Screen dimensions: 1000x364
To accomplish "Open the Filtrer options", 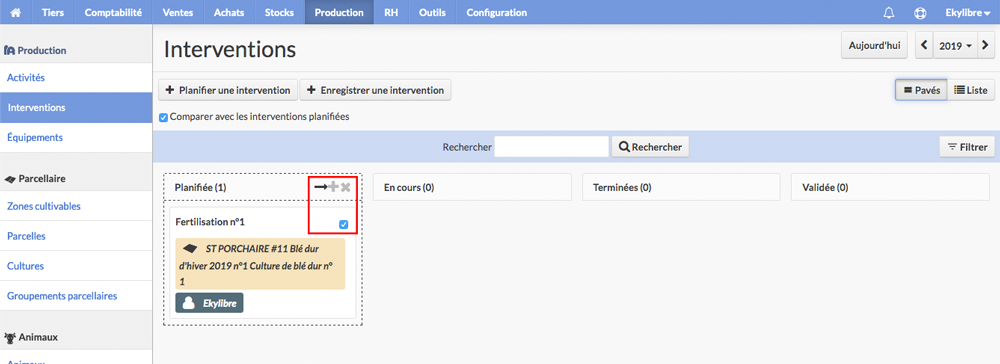I will pos(967,147).
